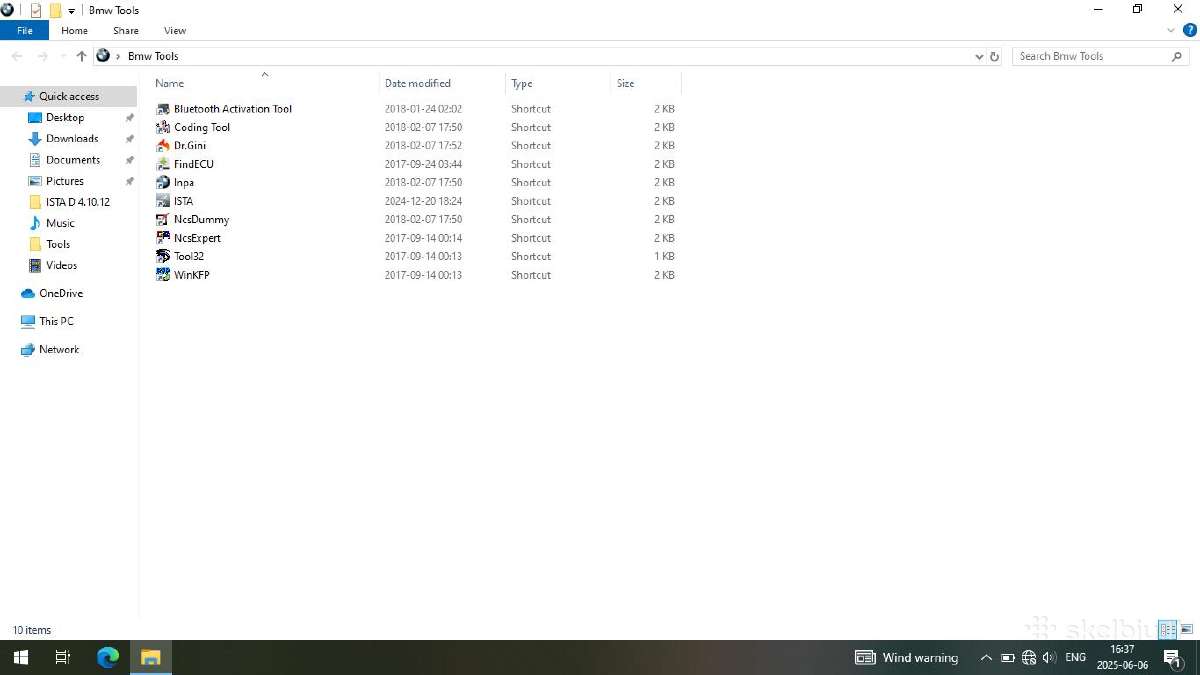
Task: Select the Bluetooth Activation Tool shortcut
Action: [x=233, y=109]
